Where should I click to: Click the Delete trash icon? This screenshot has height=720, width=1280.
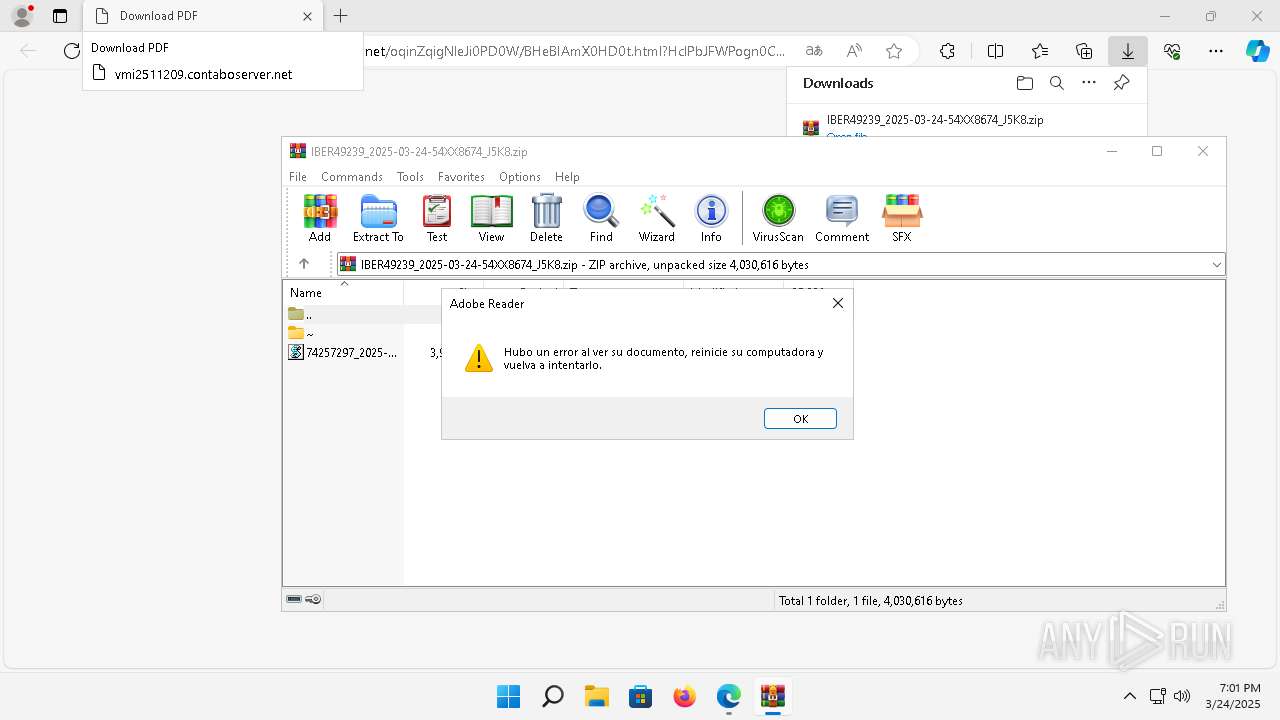click(x=546, y=218)
